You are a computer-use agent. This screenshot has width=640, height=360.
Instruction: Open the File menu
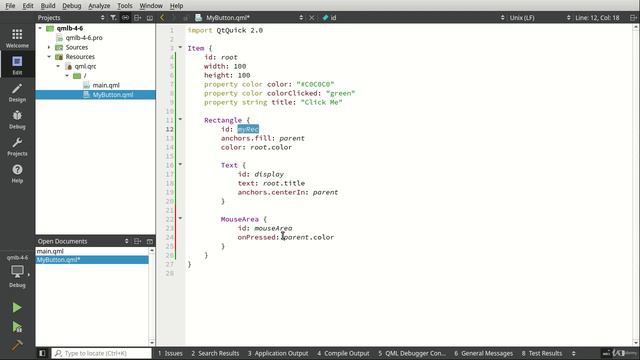click(10, 6)
